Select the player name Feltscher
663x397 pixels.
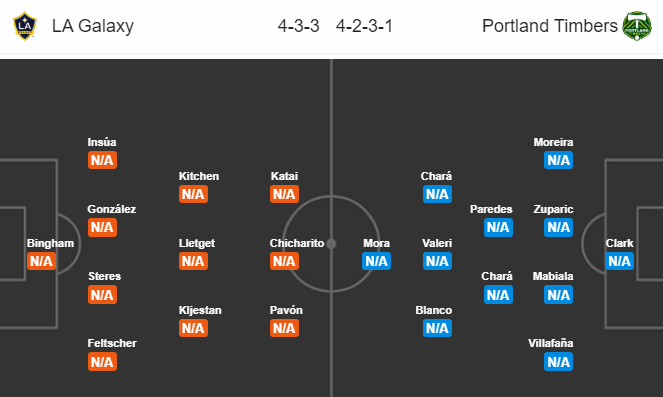point(112,343)
